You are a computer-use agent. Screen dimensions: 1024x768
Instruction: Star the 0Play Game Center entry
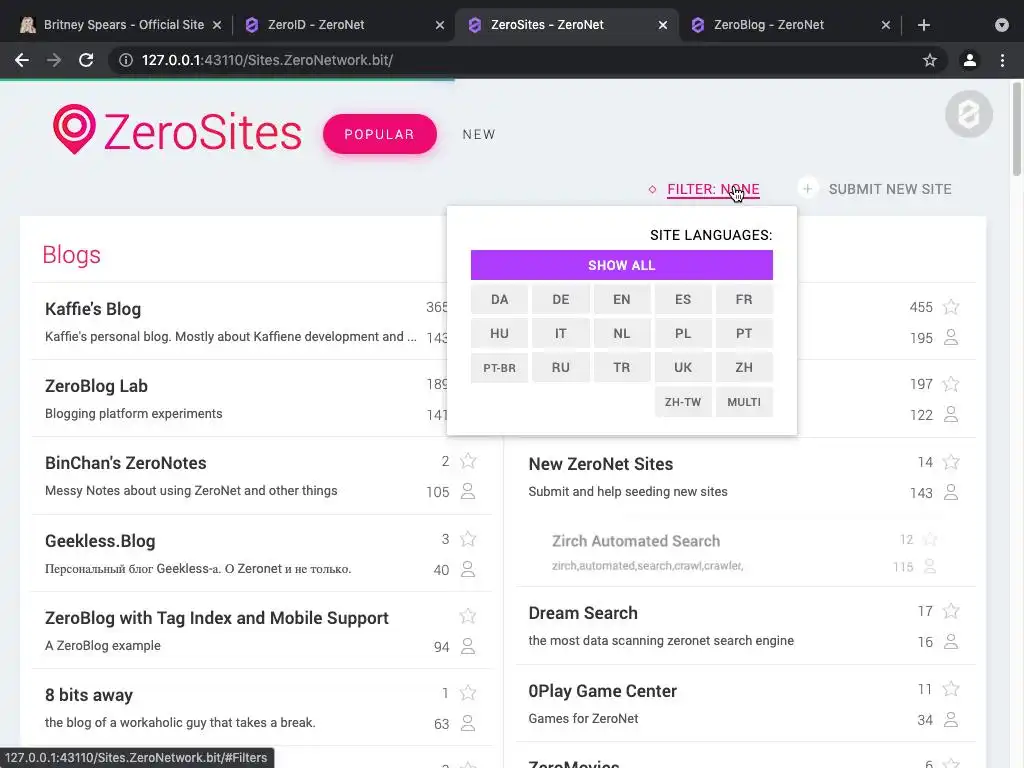coord(951,689)
